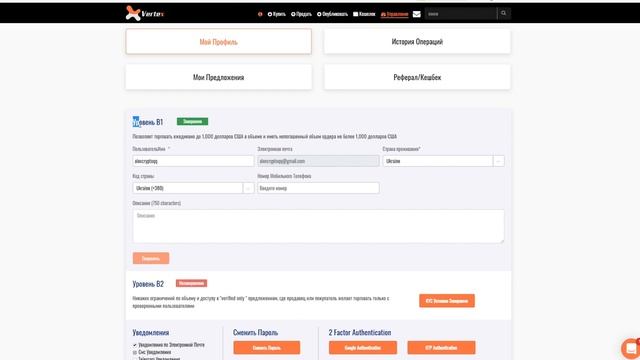Image resolution: width=640 pixels, height=360 pixels.
Task: Click the 2 Factor Authentication heading
Action: point(360,333)
